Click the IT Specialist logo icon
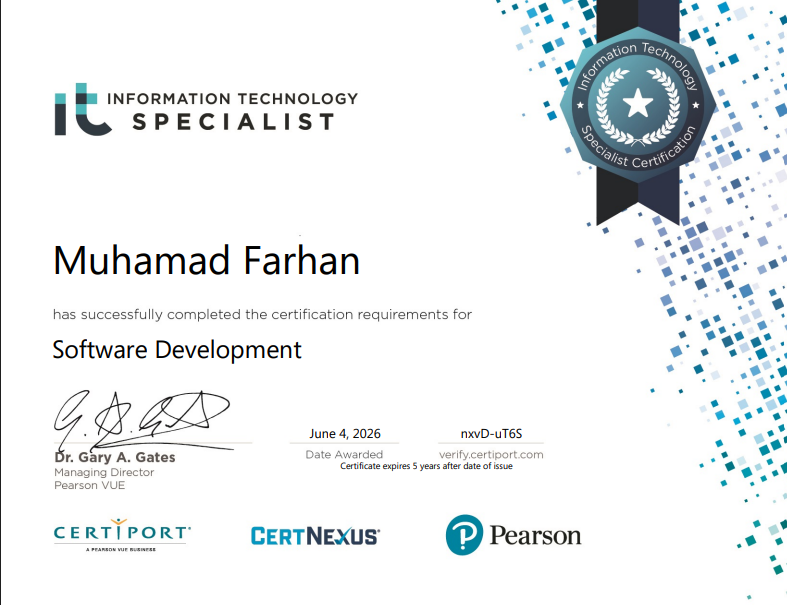Viewport: 787px width, 605px height. [x=83, y=109]
